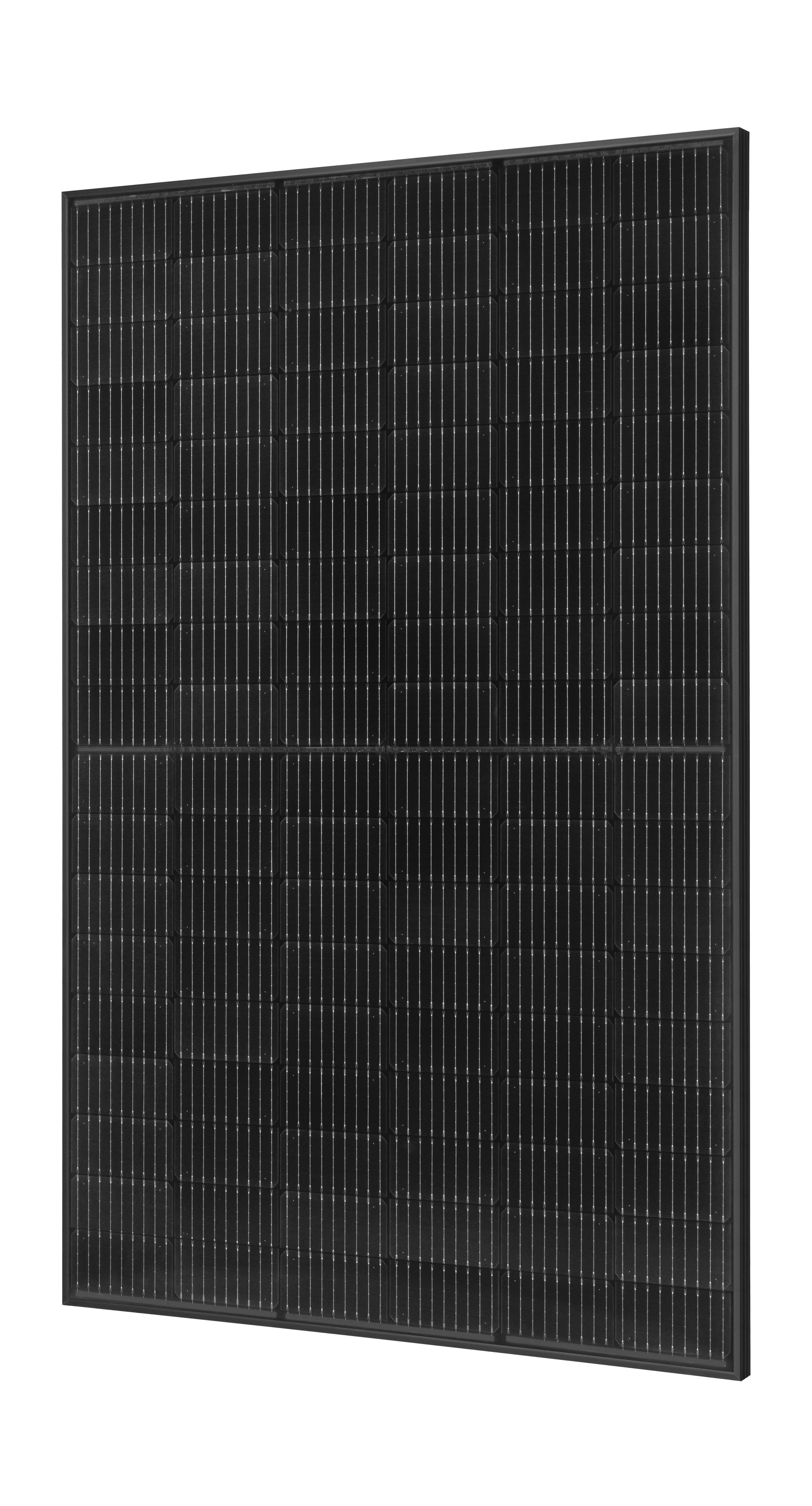Click the solar panel's top-left frame corner
This screenshot has height=1506, width=812.
pyautogui.click(x=63, y=193)
